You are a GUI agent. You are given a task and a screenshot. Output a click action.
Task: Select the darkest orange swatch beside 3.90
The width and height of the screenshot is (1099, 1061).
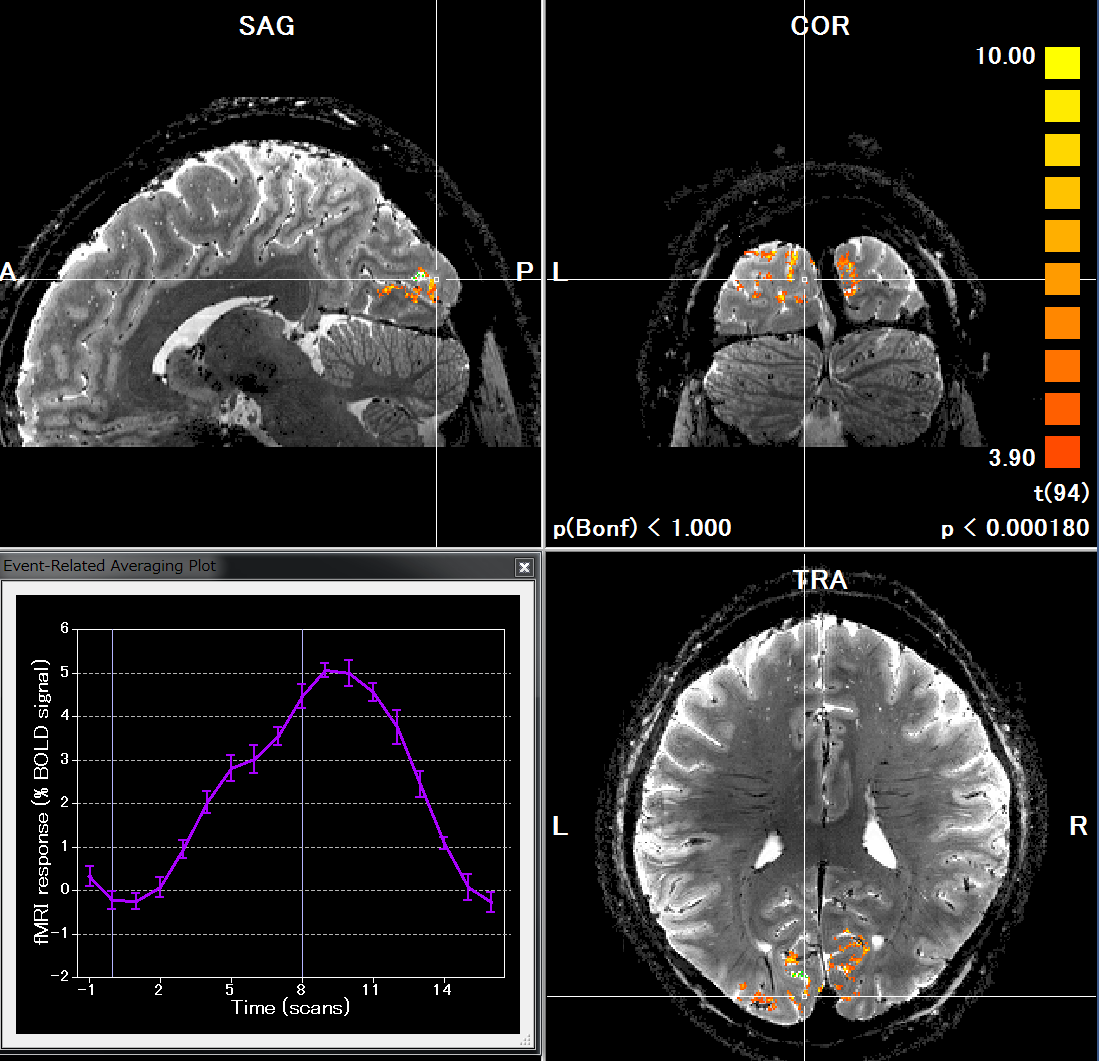click(x=1062, y=452)
